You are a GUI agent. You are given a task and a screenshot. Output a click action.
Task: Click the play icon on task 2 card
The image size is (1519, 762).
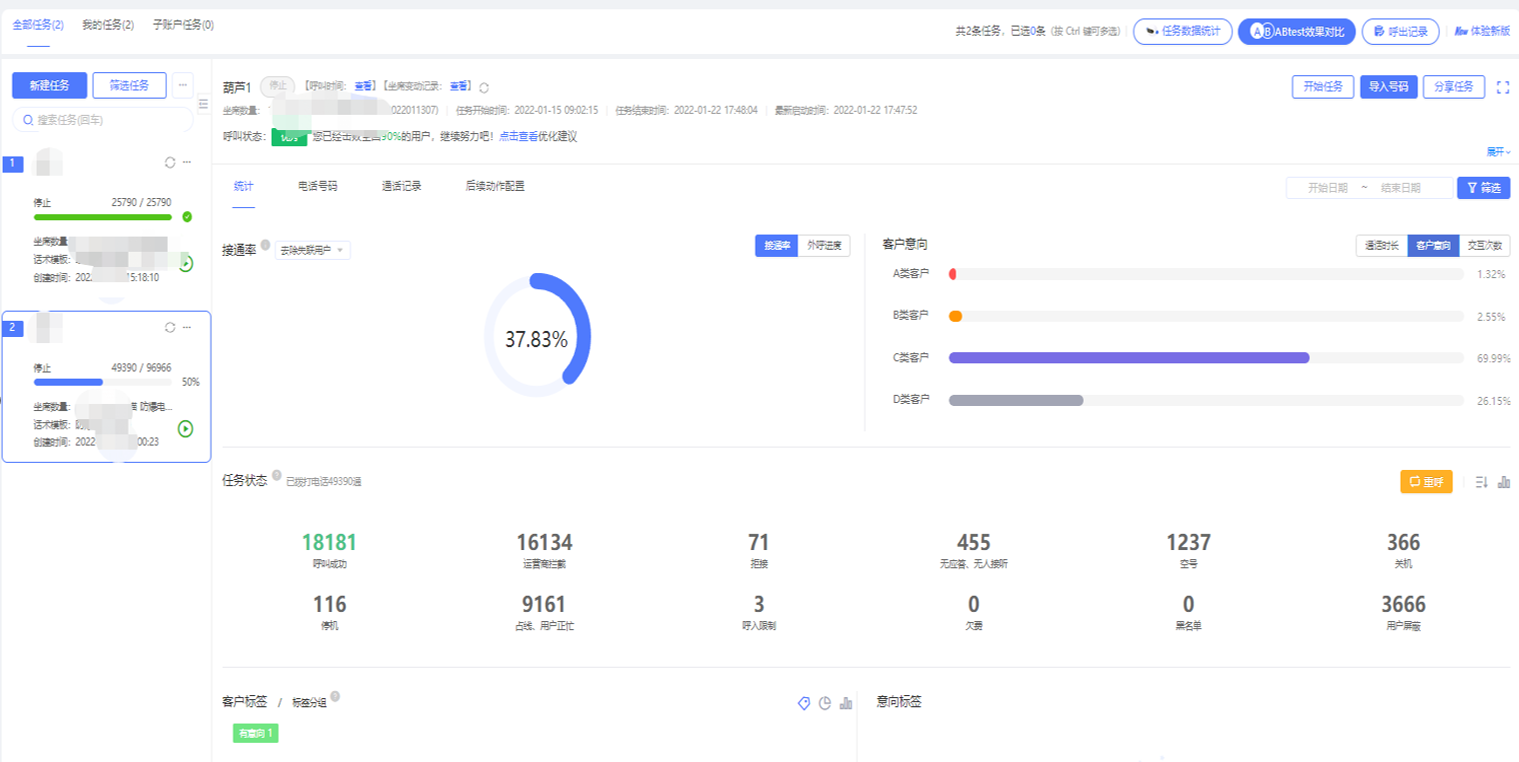[x=185, y=429]
